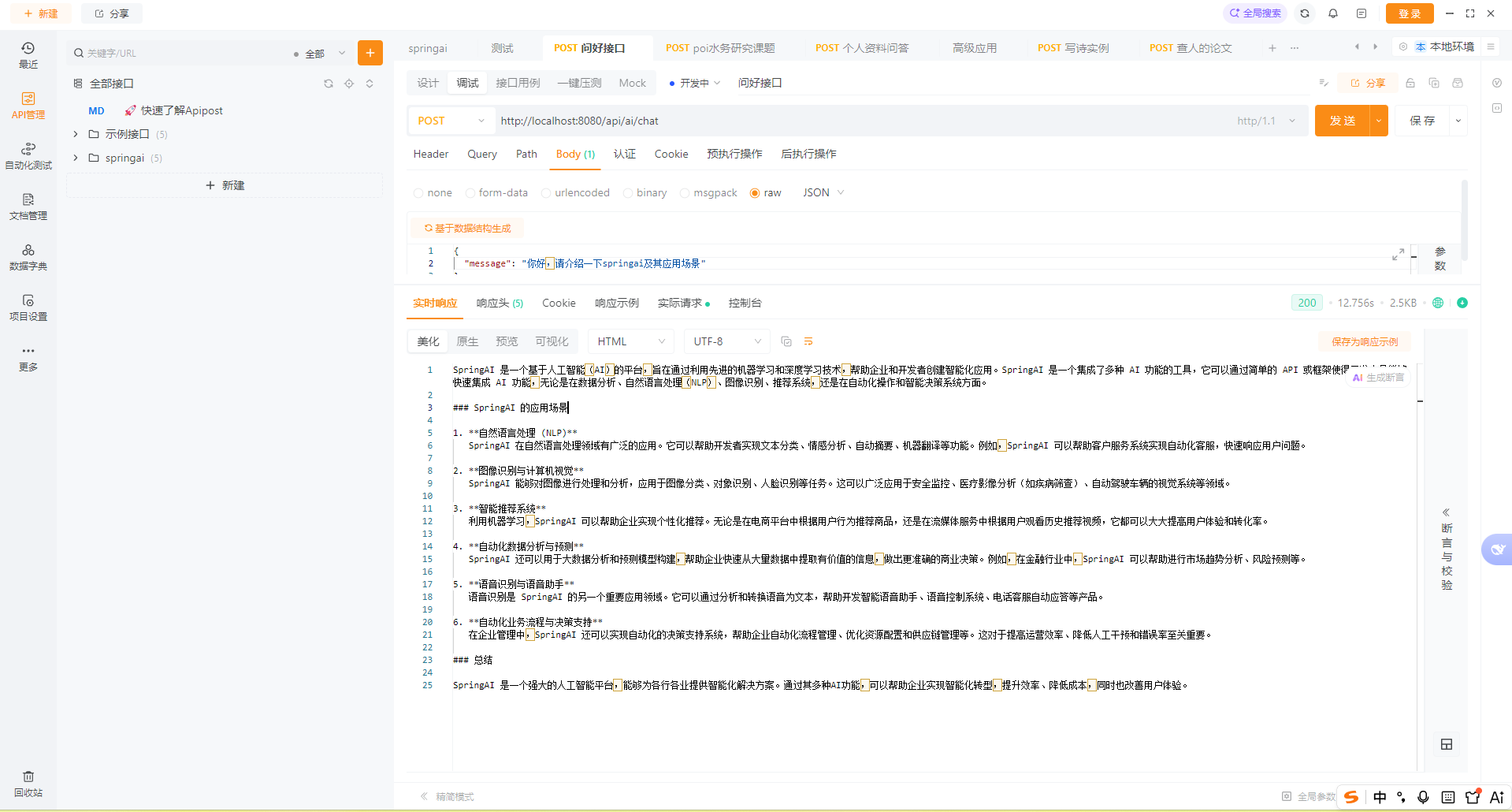The image size is (1512, 812).
Task: Click 基于数据结构生成
Action: [467, 229]
